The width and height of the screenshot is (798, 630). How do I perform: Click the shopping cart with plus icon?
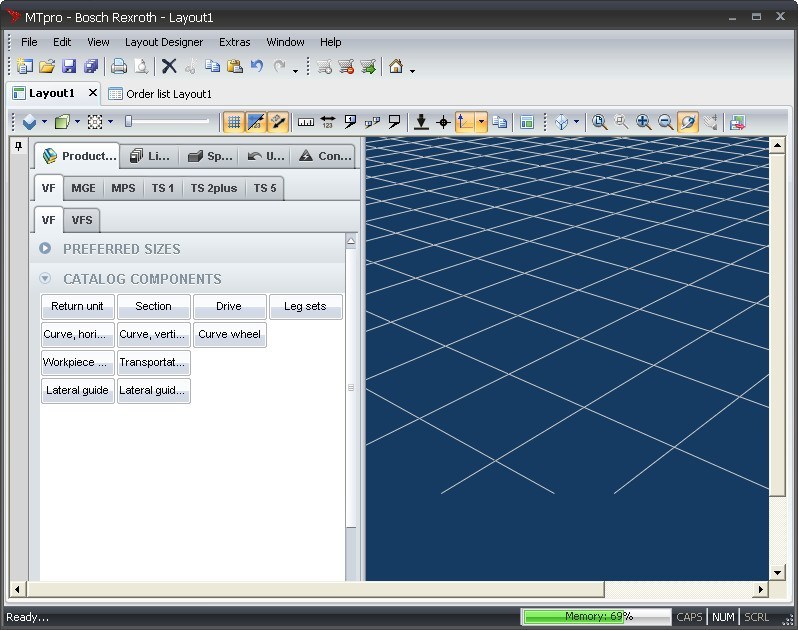tap(324, 67)
